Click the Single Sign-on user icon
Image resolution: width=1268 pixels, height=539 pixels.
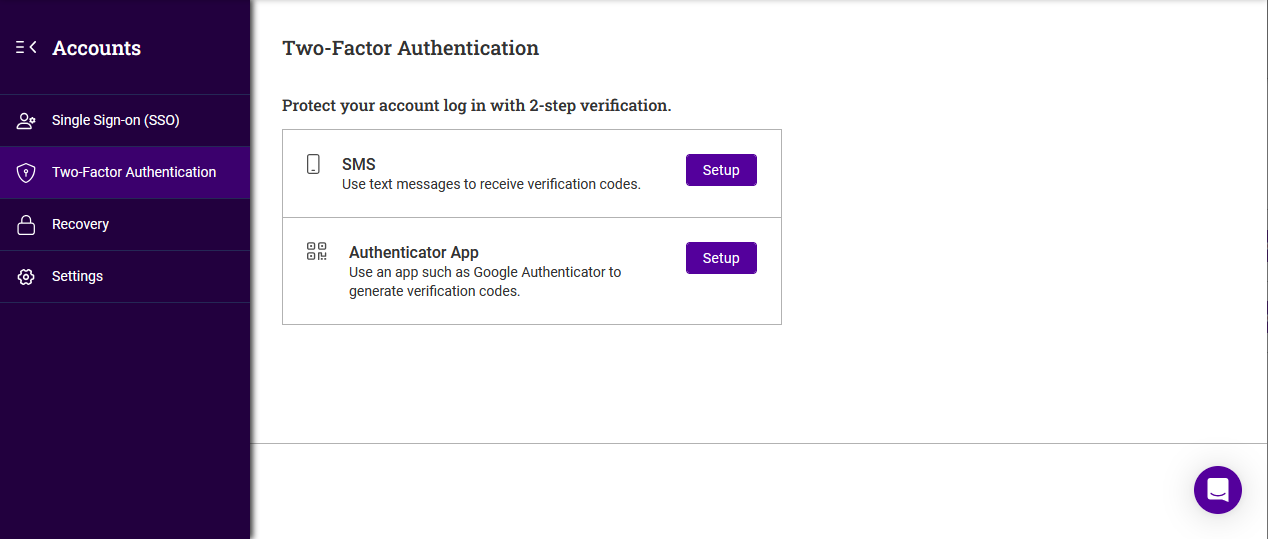coord(27,121)
